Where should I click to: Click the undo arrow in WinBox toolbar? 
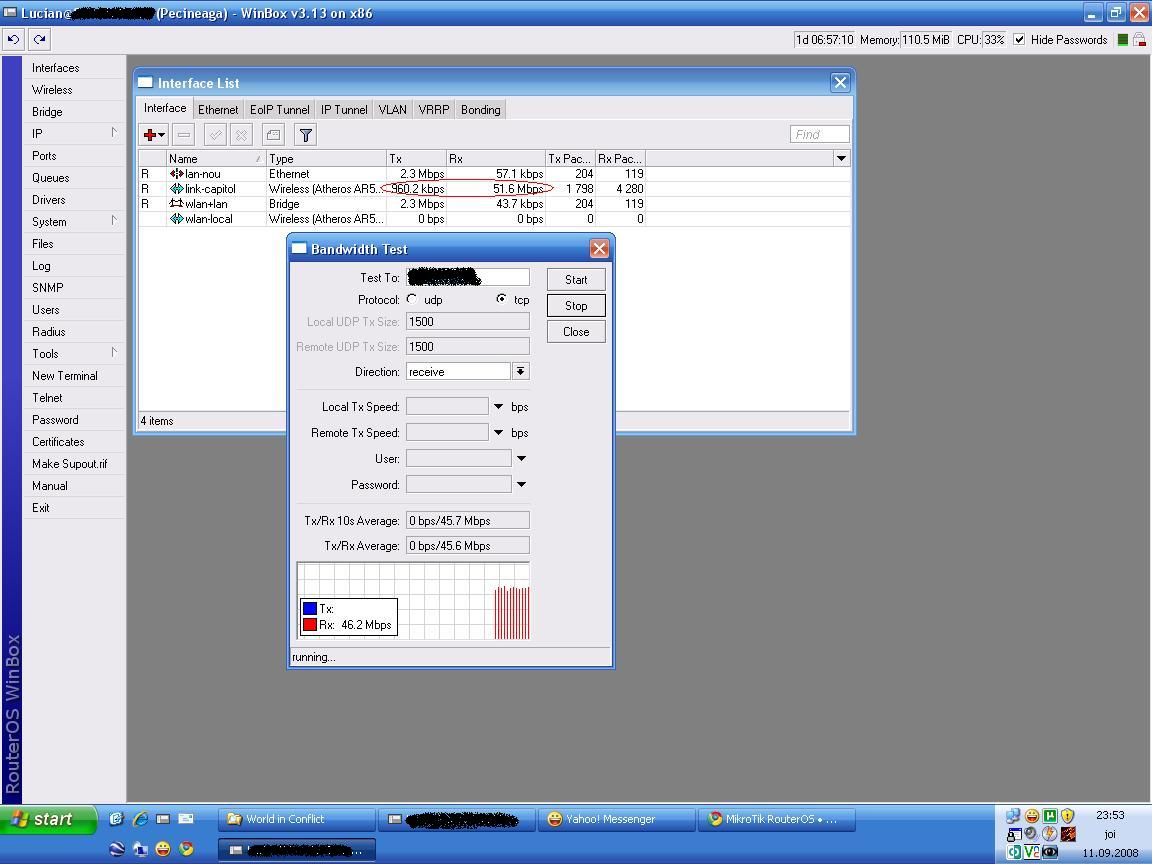14,40
